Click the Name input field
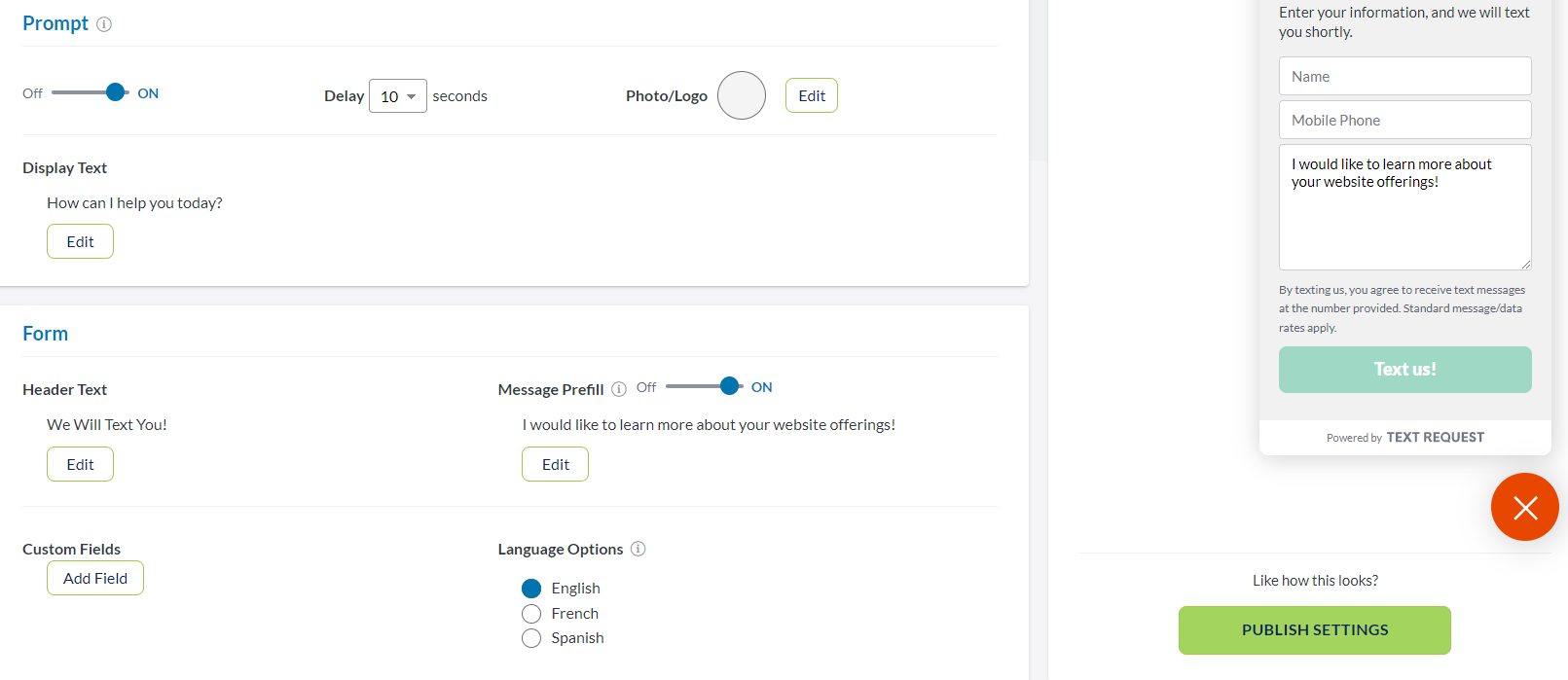The image size is (1568, 680). [x=1404, y=76]
